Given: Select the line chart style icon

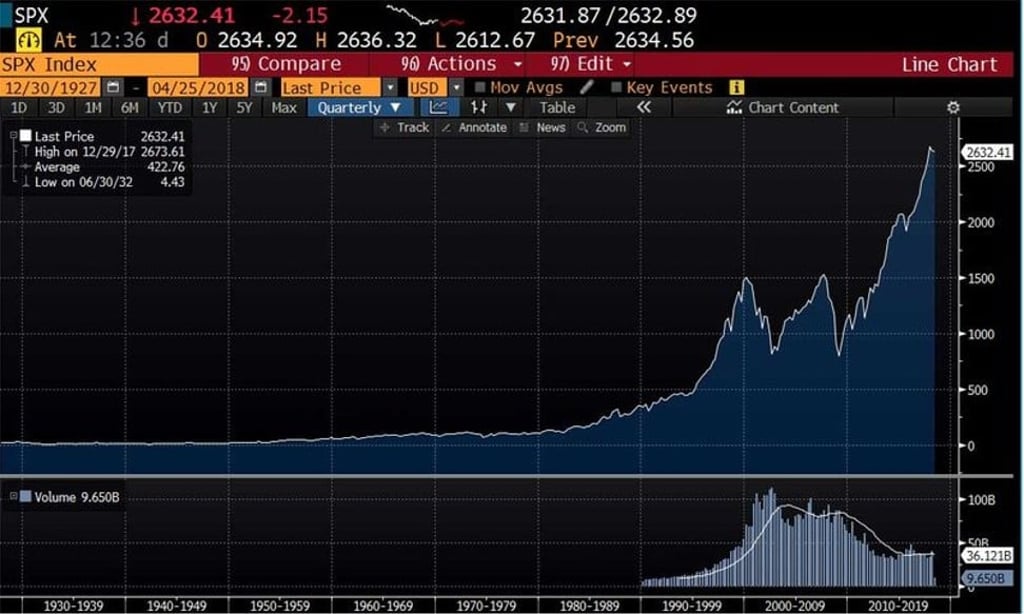Looking at the screenshot, I should [440, 107].
